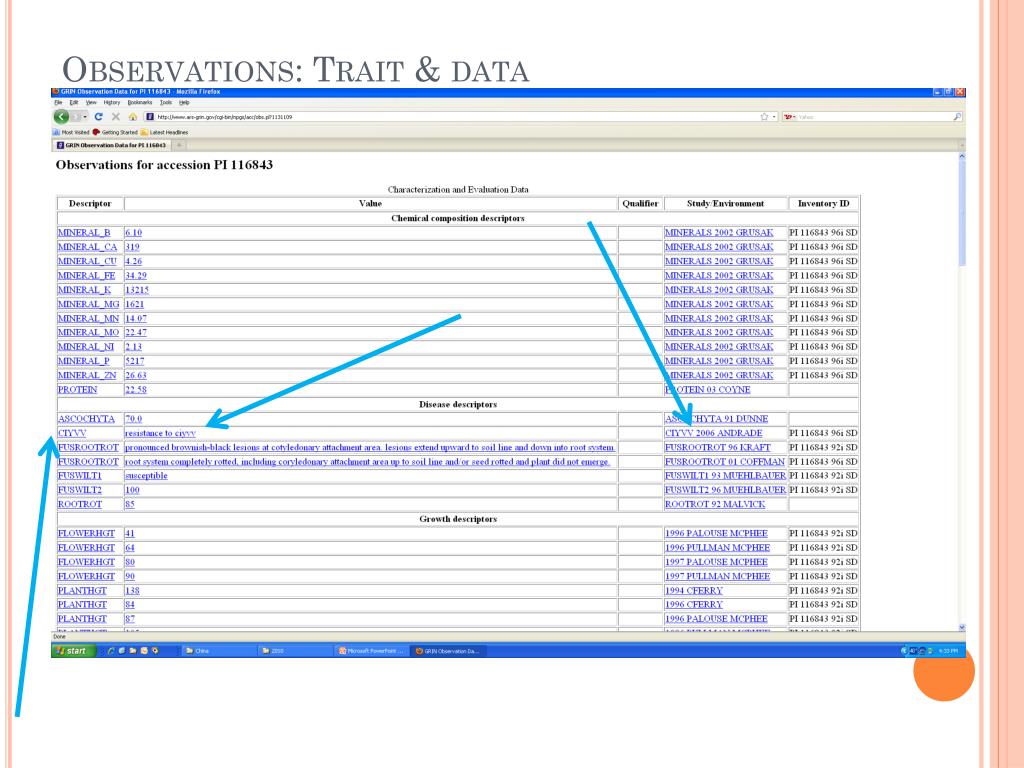Click the PROTEIN value 22.58
The image size is (1024, 768).
click(136, 390)
